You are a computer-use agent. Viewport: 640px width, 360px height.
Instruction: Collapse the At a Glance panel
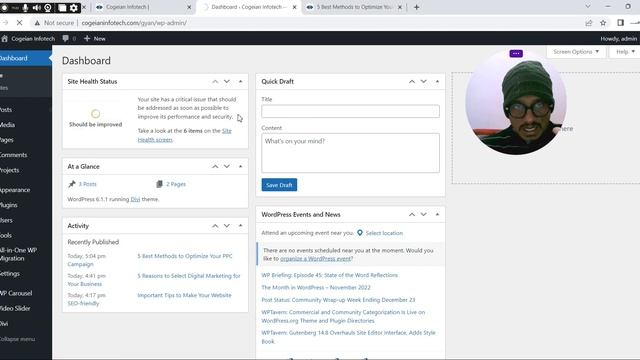coord(240,167)
